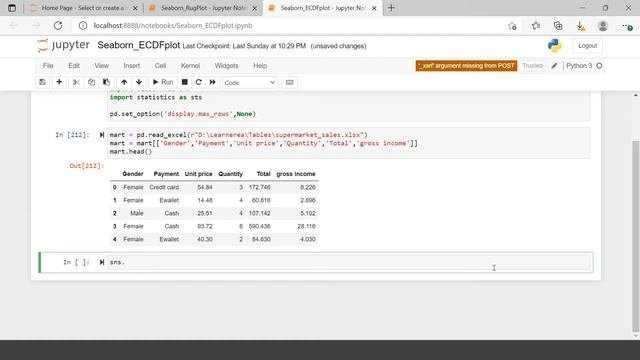Open the cell type Code dropdown

point(249,82)
